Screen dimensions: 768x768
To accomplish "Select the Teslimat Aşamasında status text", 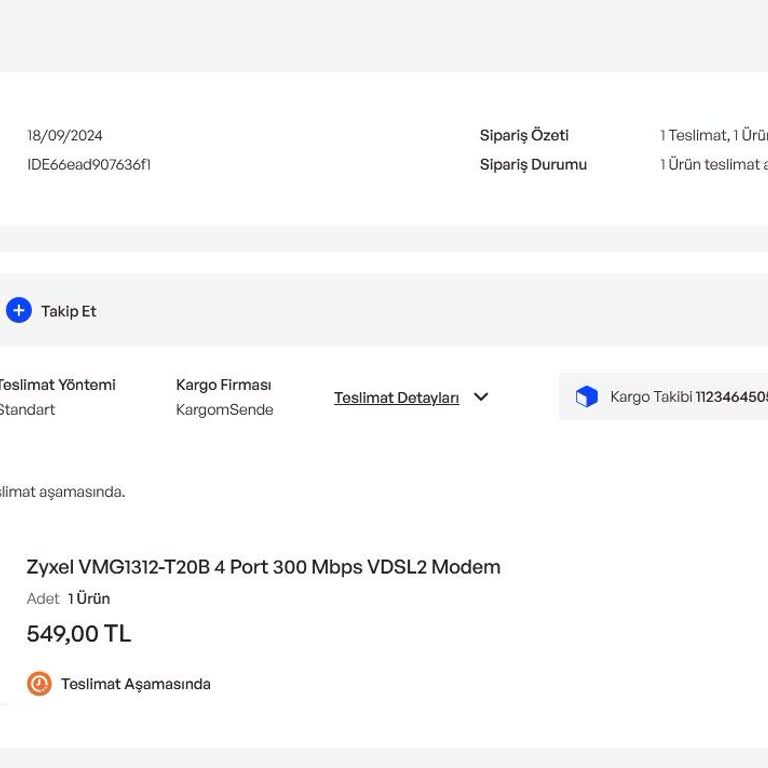I will click(136, 684).
